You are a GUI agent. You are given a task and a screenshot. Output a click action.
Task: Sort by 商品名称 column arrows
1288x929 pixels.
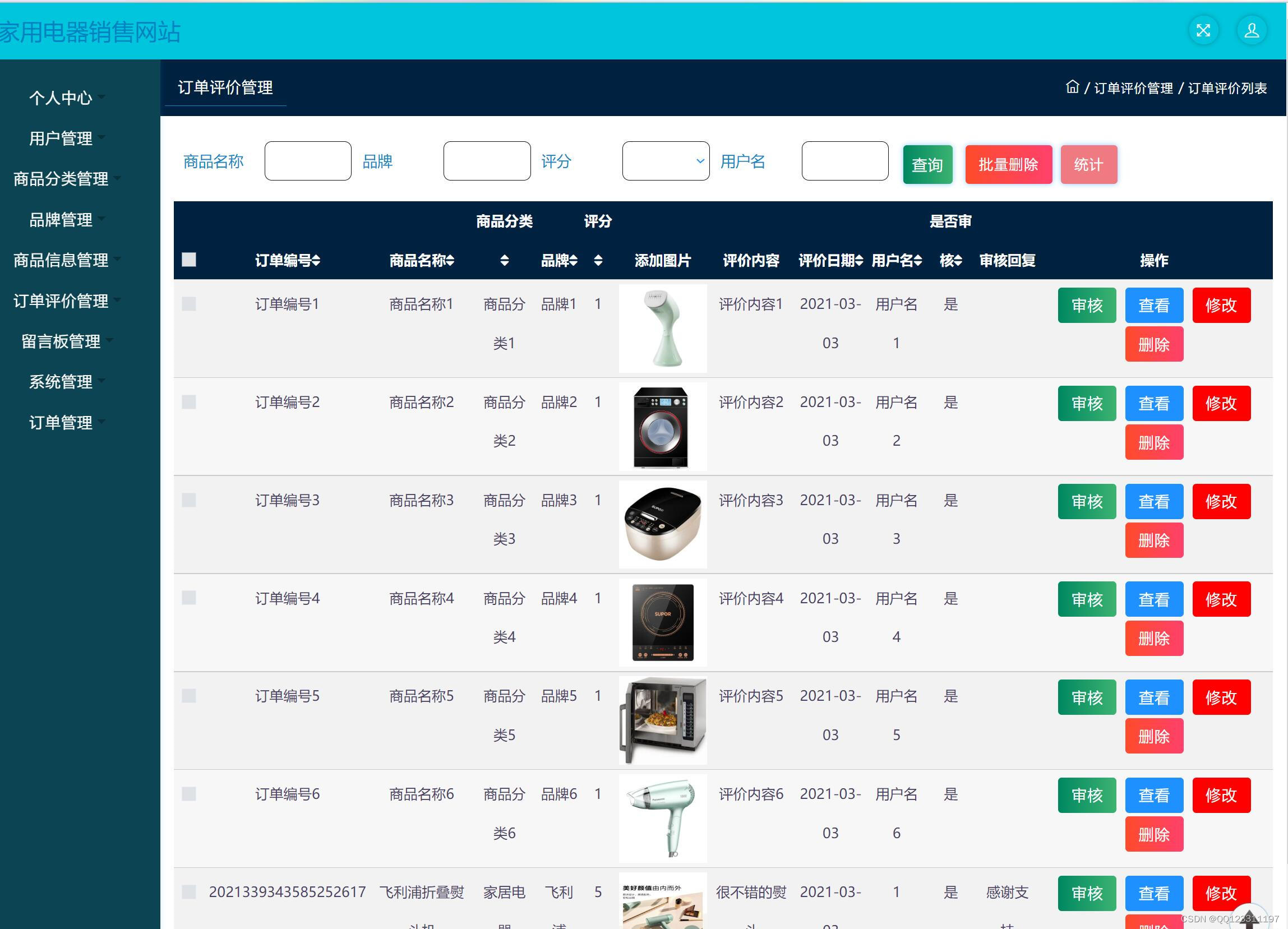450,261
